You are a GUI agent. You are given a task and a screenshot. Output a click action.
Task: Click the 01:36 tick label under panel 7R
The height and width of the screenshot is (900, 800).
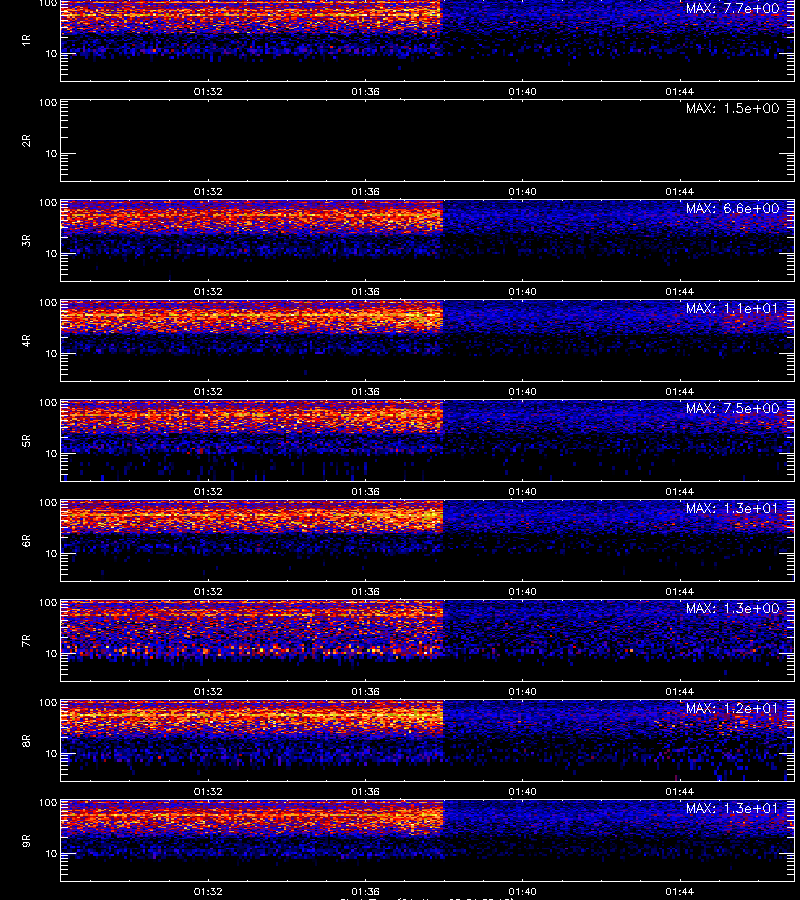pyautogui.click(x=366, y=692)
